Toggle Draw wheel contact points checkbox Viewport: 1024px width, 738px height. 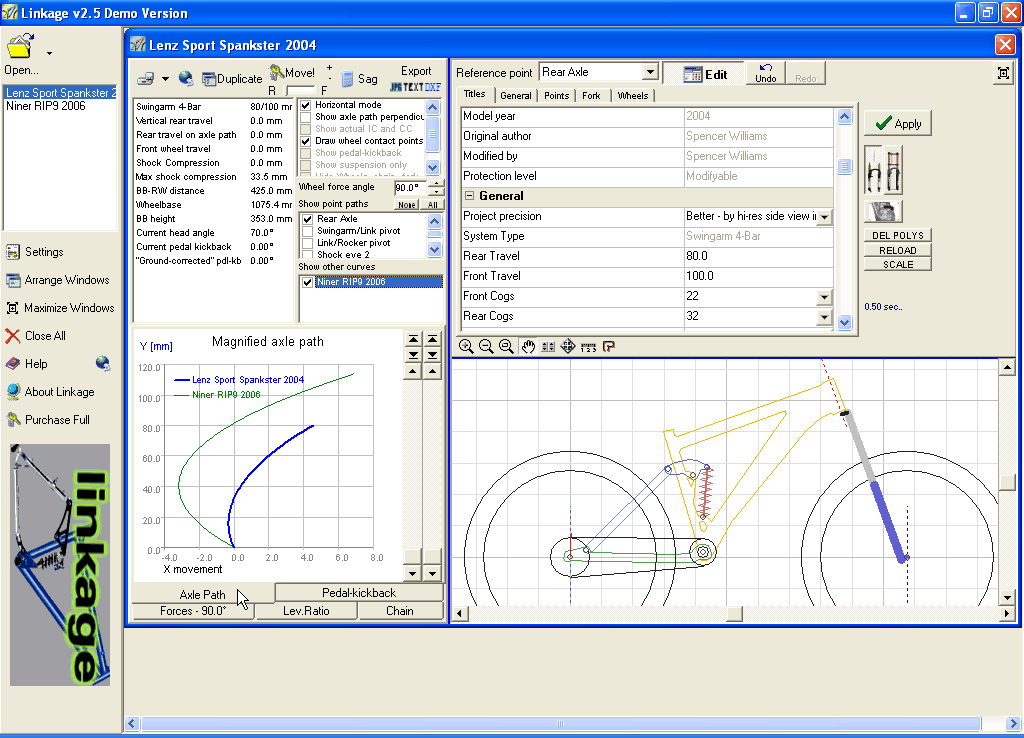[x=306, y=141]
